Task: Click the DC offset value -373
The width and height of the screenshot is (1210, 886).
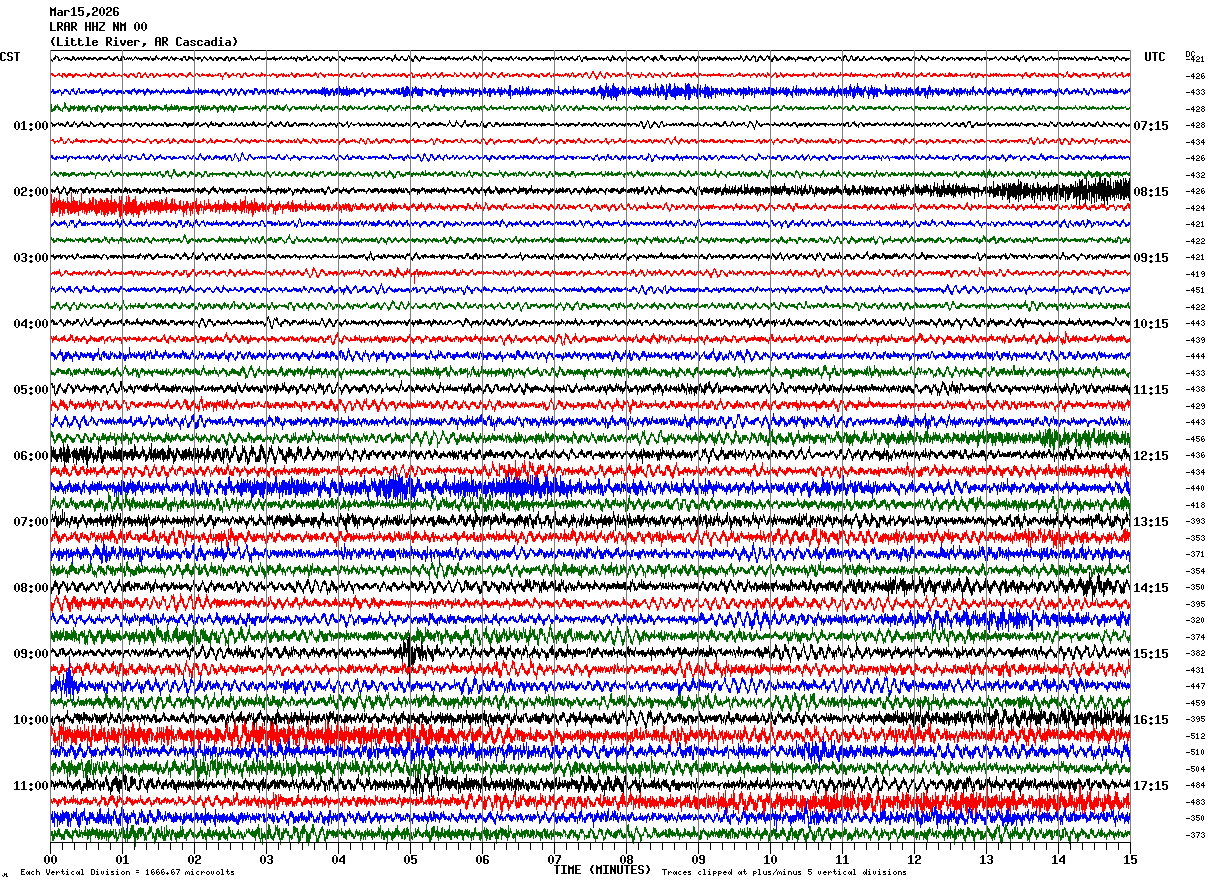Action: (x=1196, y=835)
